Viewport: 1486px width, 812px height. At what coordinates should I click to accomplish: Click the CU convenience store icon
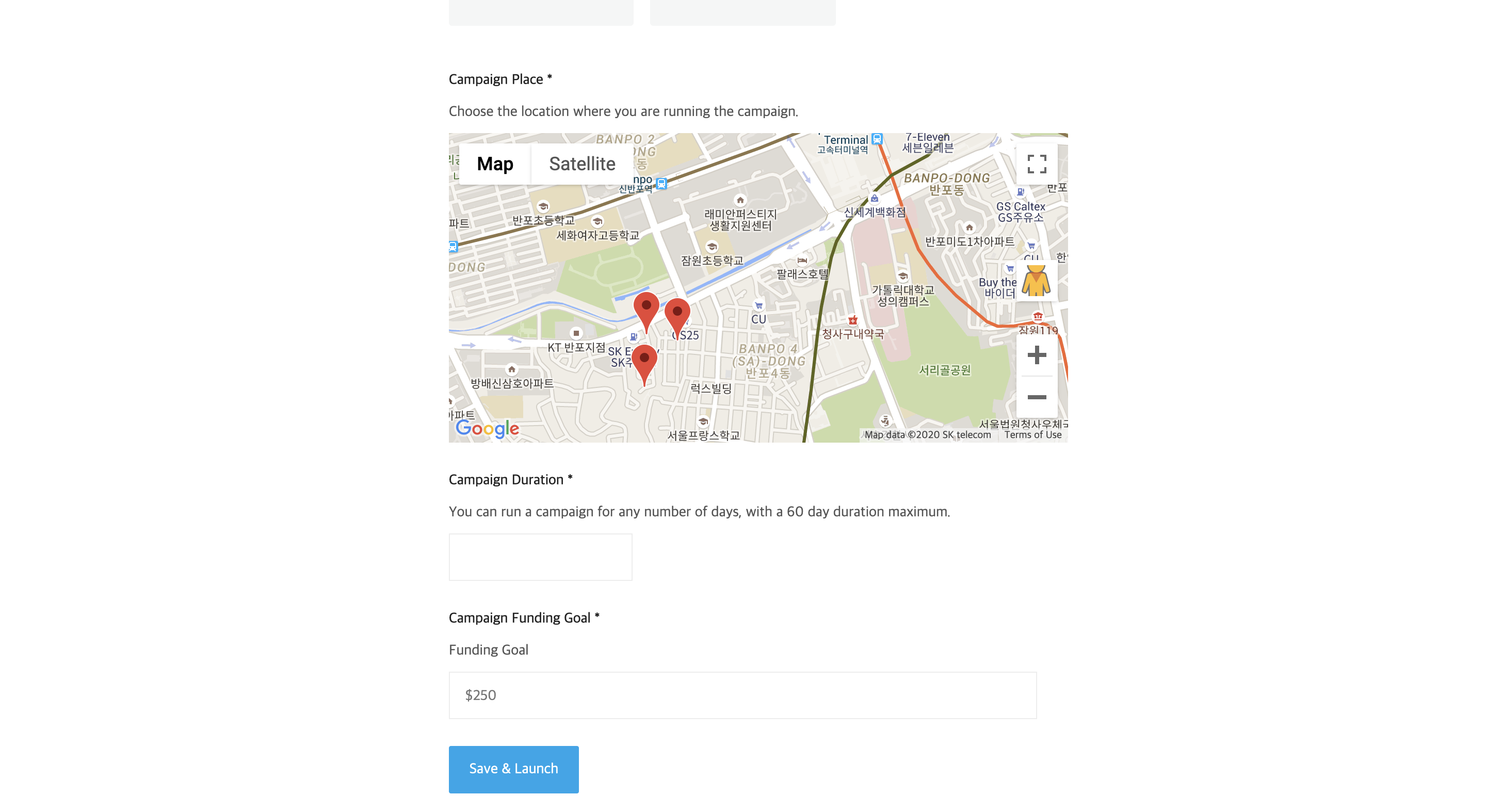click(x=758, y=306)
